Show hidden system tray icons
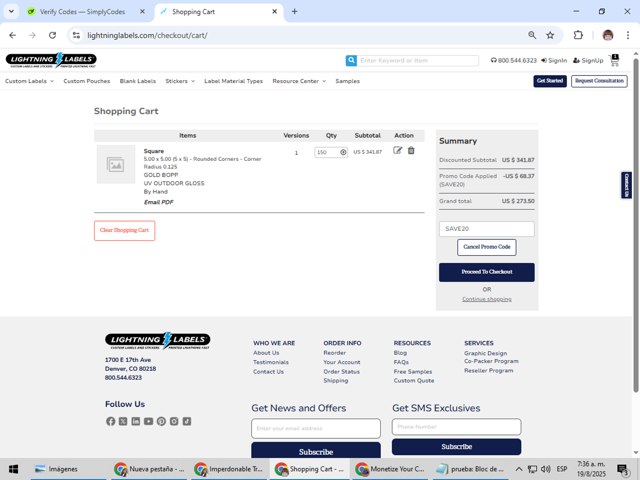The image size is (640, 480). click(518, 469)
